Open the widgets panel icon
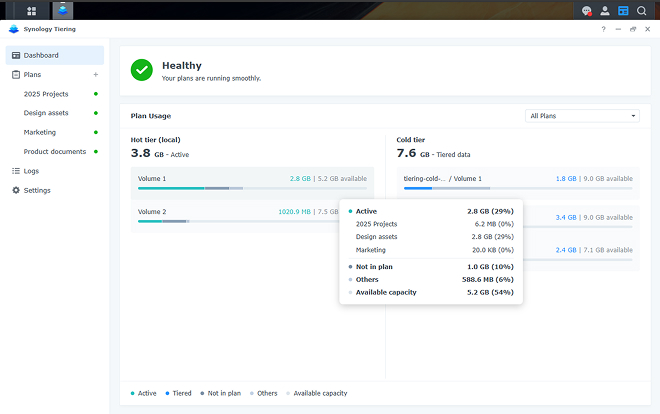Viewport: 660px width, 414px height. 623,11
